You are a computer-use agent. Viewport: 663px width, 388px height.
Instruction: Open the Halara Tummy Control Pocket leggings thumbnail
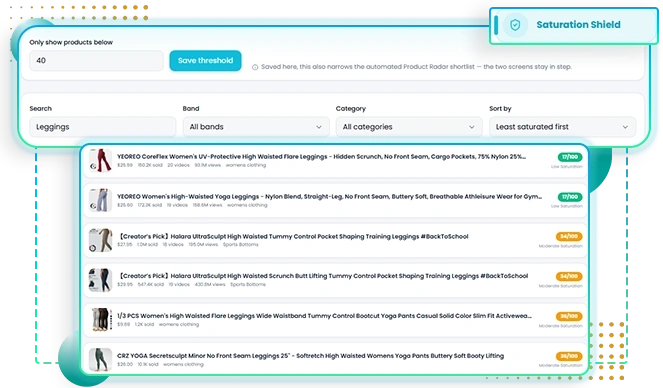pos(100,240)
